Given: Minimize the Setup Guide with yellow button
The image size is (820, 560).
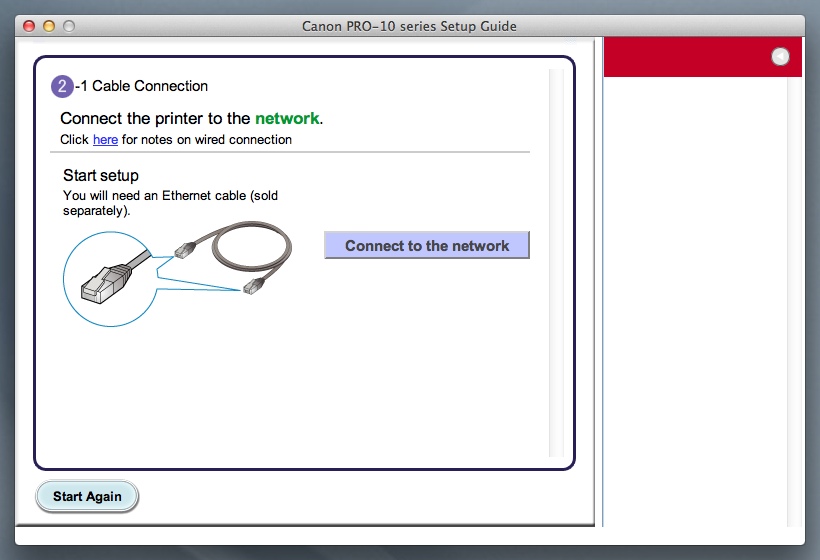Looking at the screenshot, I should coord(48,26).
